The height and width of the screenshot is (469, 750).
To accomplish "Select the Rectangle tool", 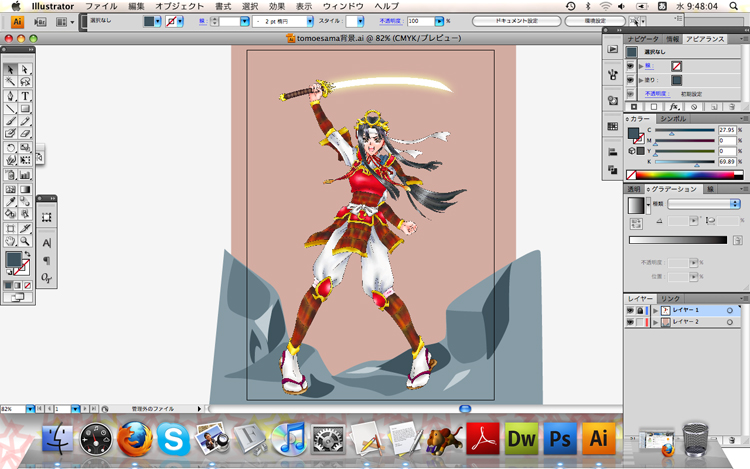I will pos(25,109).
